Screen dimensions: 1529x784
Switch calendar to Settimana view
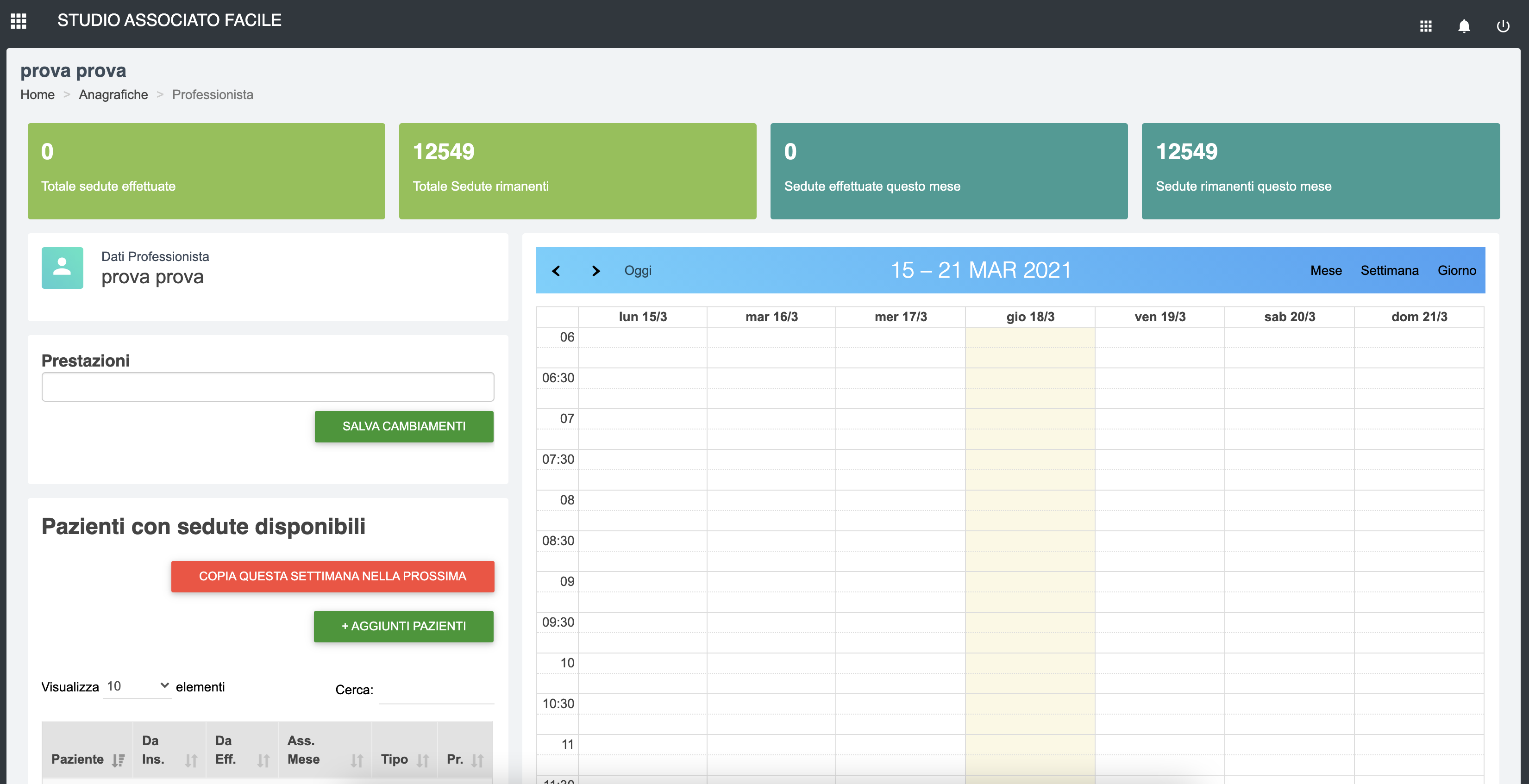click(x=1390, y=270)
